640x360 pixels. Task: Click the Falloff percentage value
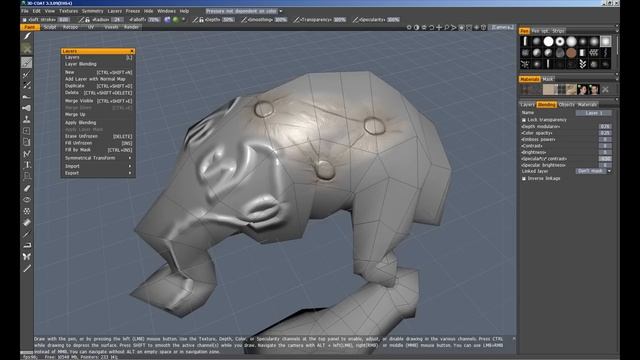click(154, 20)
